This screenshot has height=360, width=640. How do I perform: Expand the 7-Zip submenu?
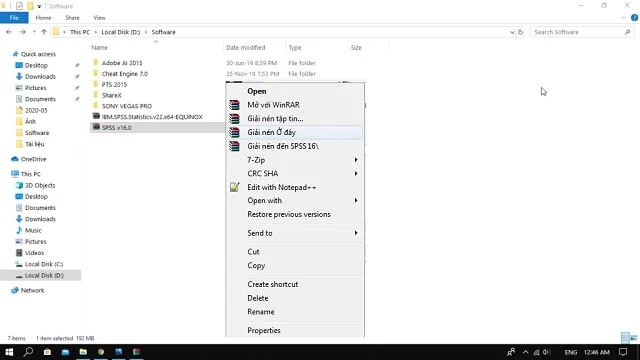pos(294,160)
